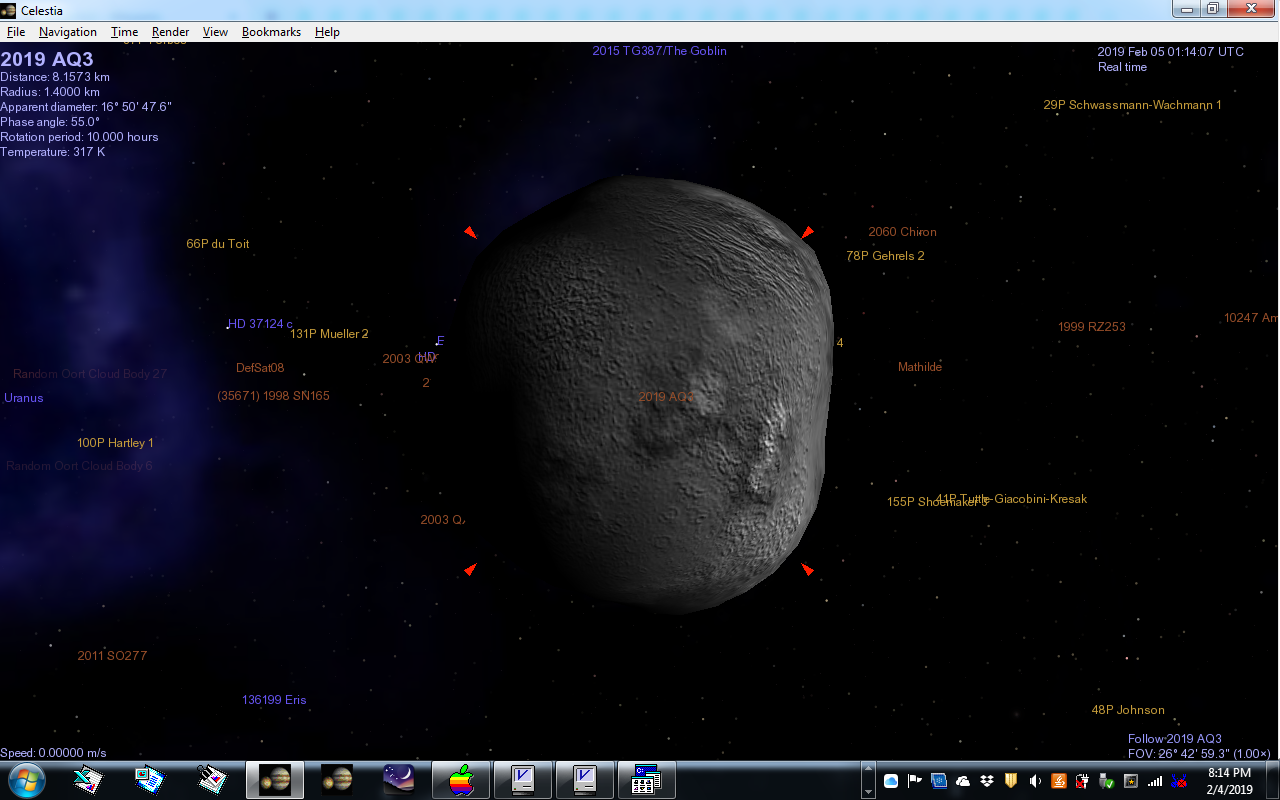Select the 136199 Eris label

coord(274,700)
